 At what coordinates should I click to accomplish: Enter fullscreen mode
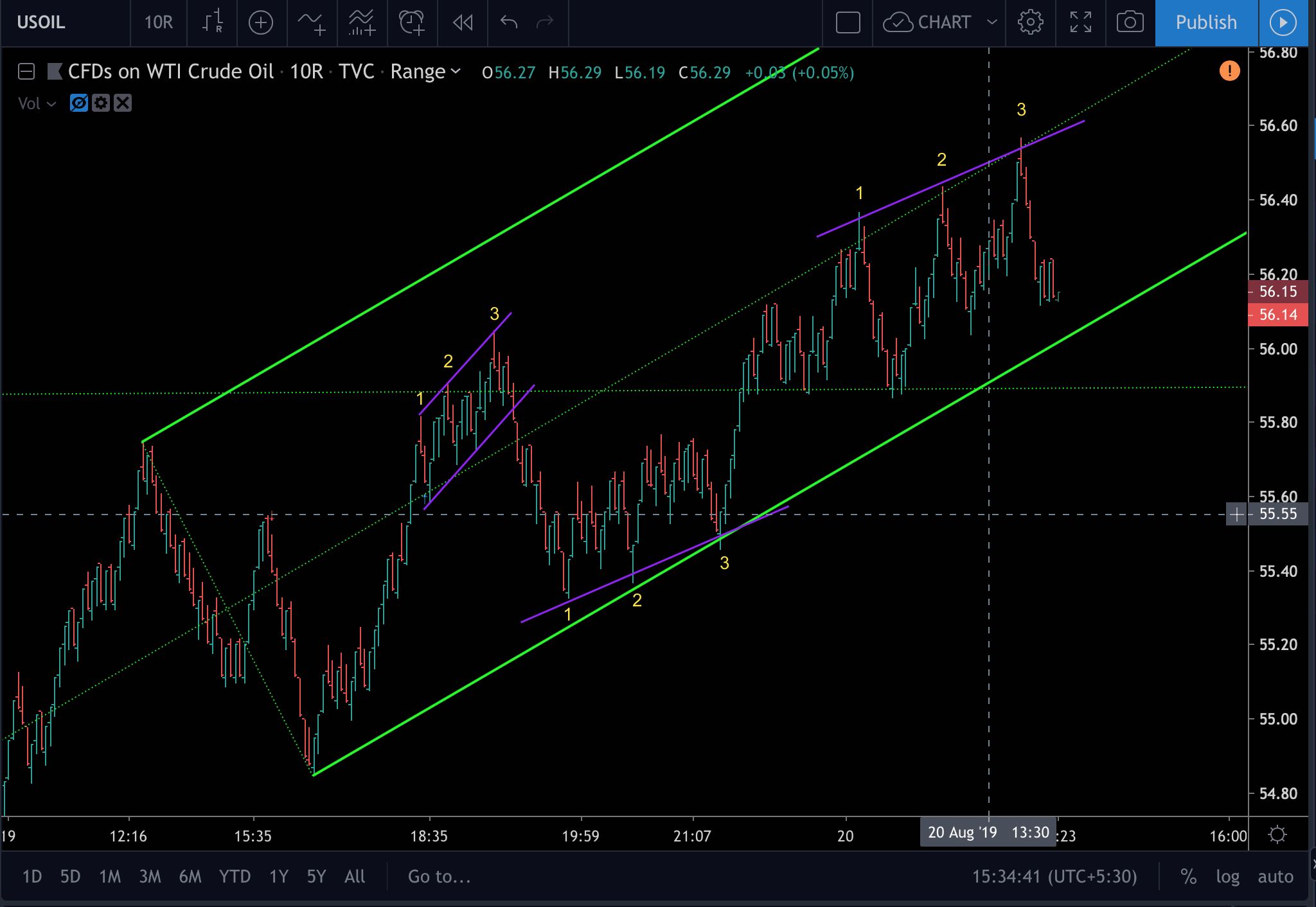(x=1081, y=23)
